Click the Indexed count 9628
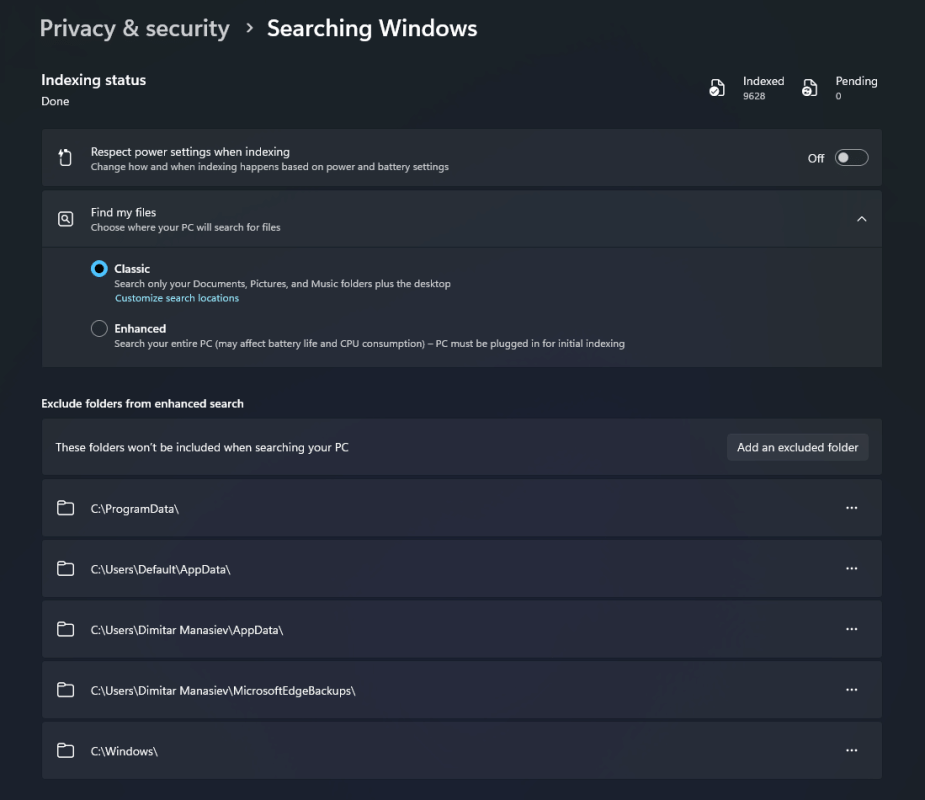The height and width of the screenshot is (800, 925). point(754,96)
